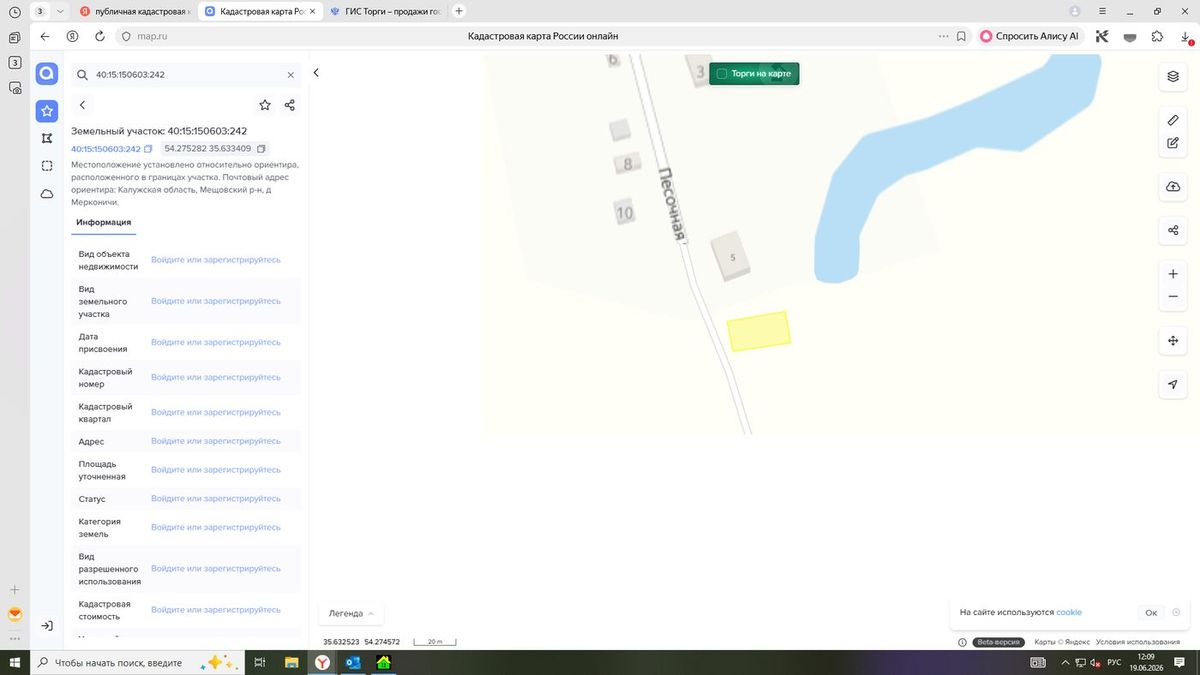Open Outlook from taskbar
Image resolution: width=1200 pixels, height=675 pixels.
coord(353,662)
